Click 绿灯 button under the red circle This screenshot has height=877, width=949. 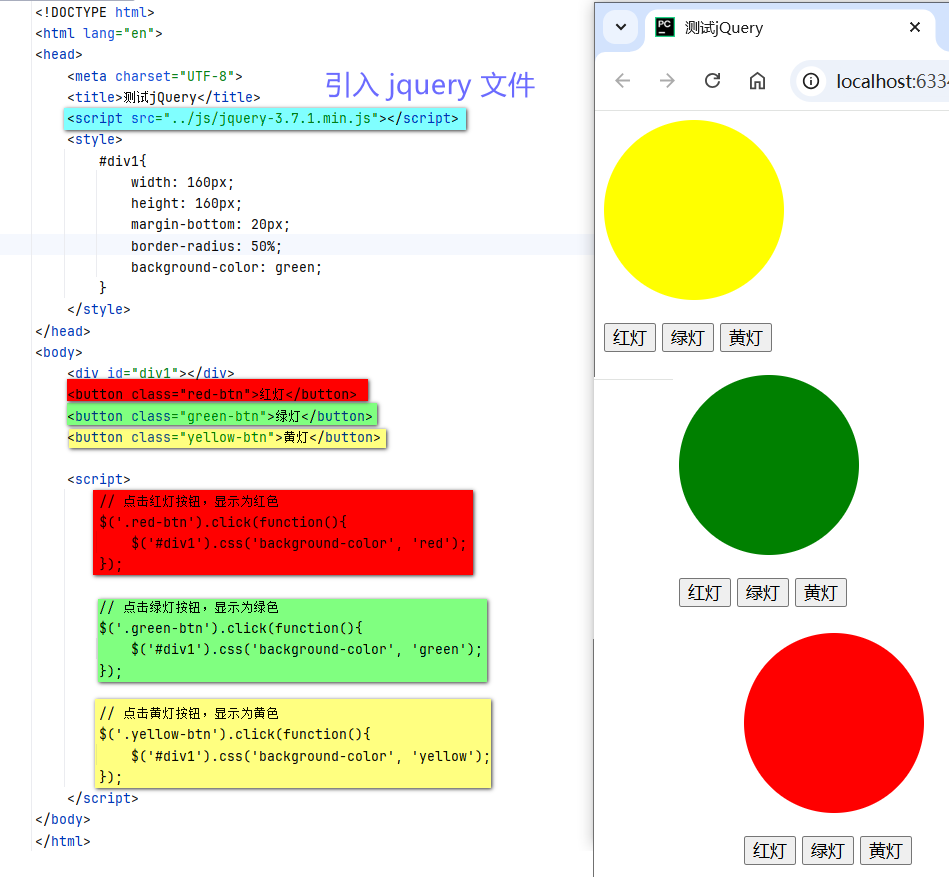pyautogui.click(x=827, y=850)
